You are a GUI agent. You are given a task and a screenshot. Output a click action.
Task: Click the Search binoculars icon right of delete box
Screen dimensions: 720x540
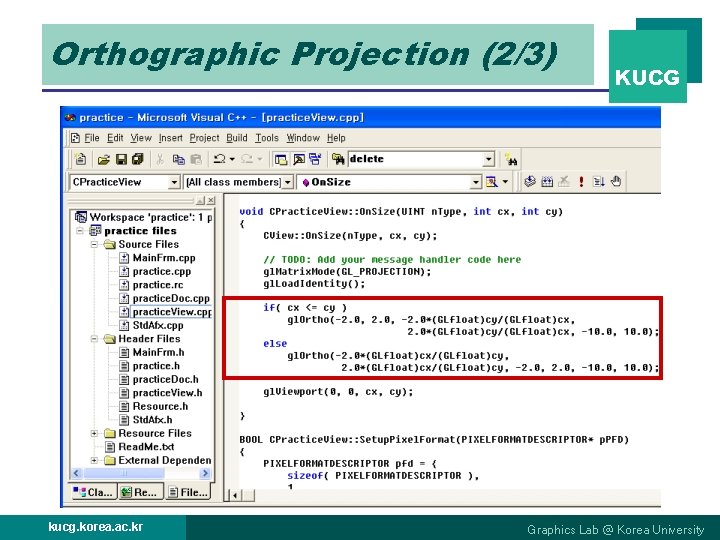[x=511, y=159]
